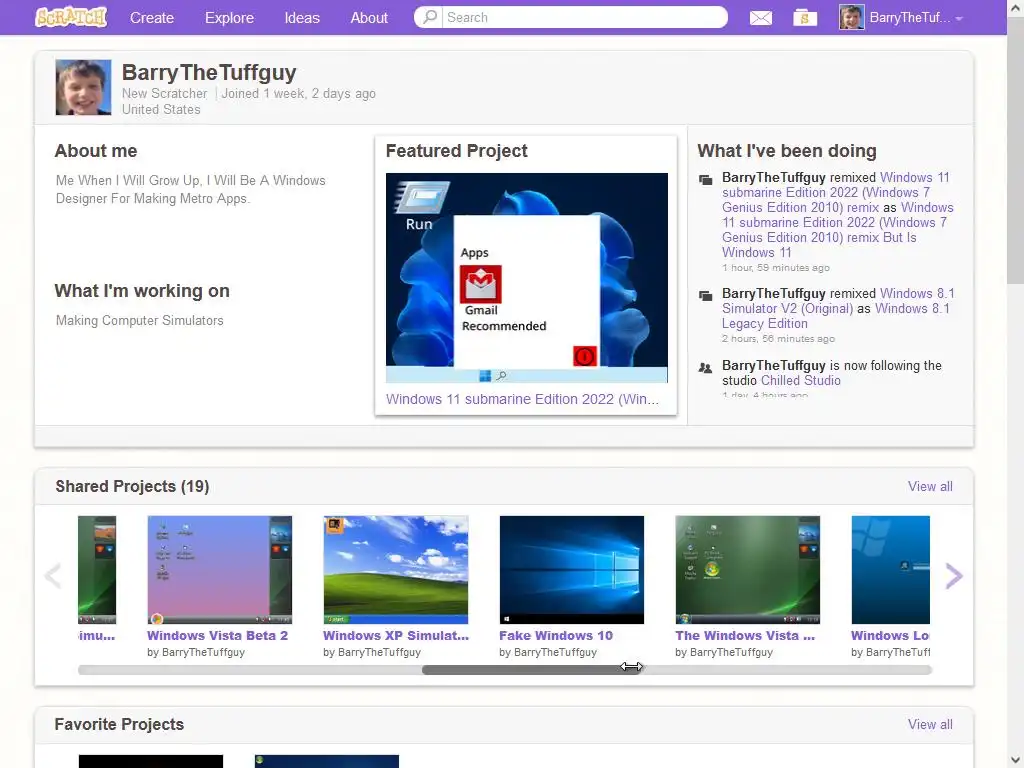The image size is (1024, 768).
Task: Click The Windows Vista green thumbnail
Action: (x=748, y=569)
